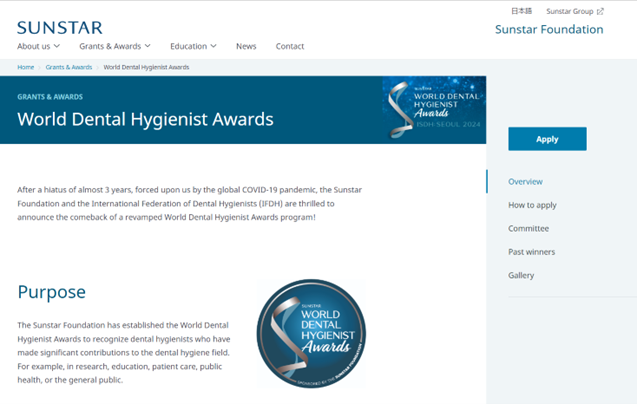Select Overview in the sidebar
This screenshot has width=637, height=404.
(525, 182)
